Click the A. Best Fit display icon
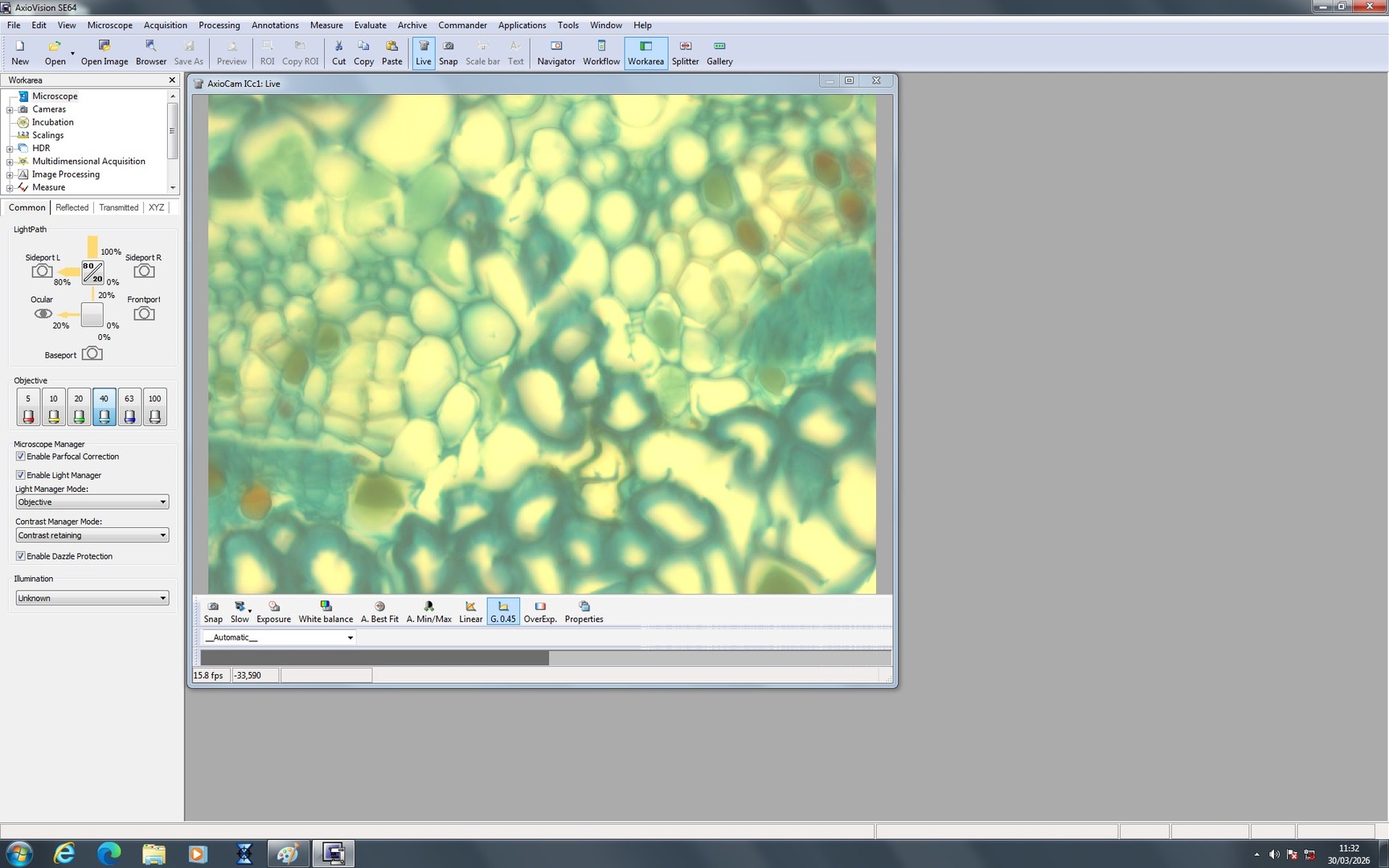This screenshot has height=868, width=1389. (x=379, y=611)
